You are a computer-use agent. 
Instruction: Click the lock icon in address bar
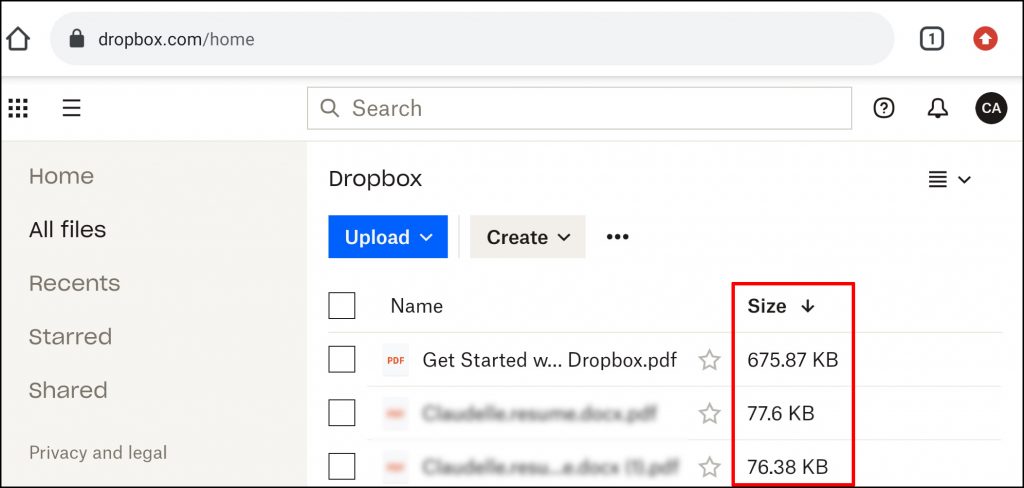coord(77,39)
